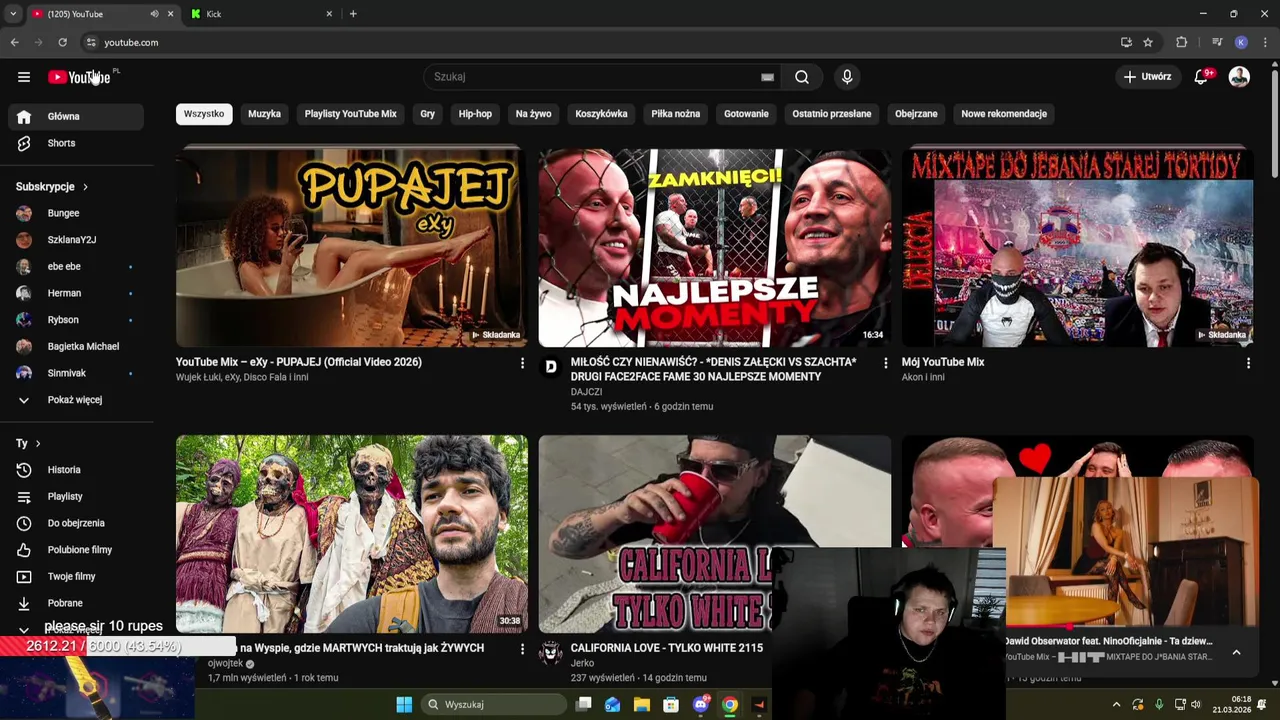Select the Obejrzane filter chip
Image resolution: width=1280 pixels, height=720 pixels.
pyautogui.click(x=916, y=114)
